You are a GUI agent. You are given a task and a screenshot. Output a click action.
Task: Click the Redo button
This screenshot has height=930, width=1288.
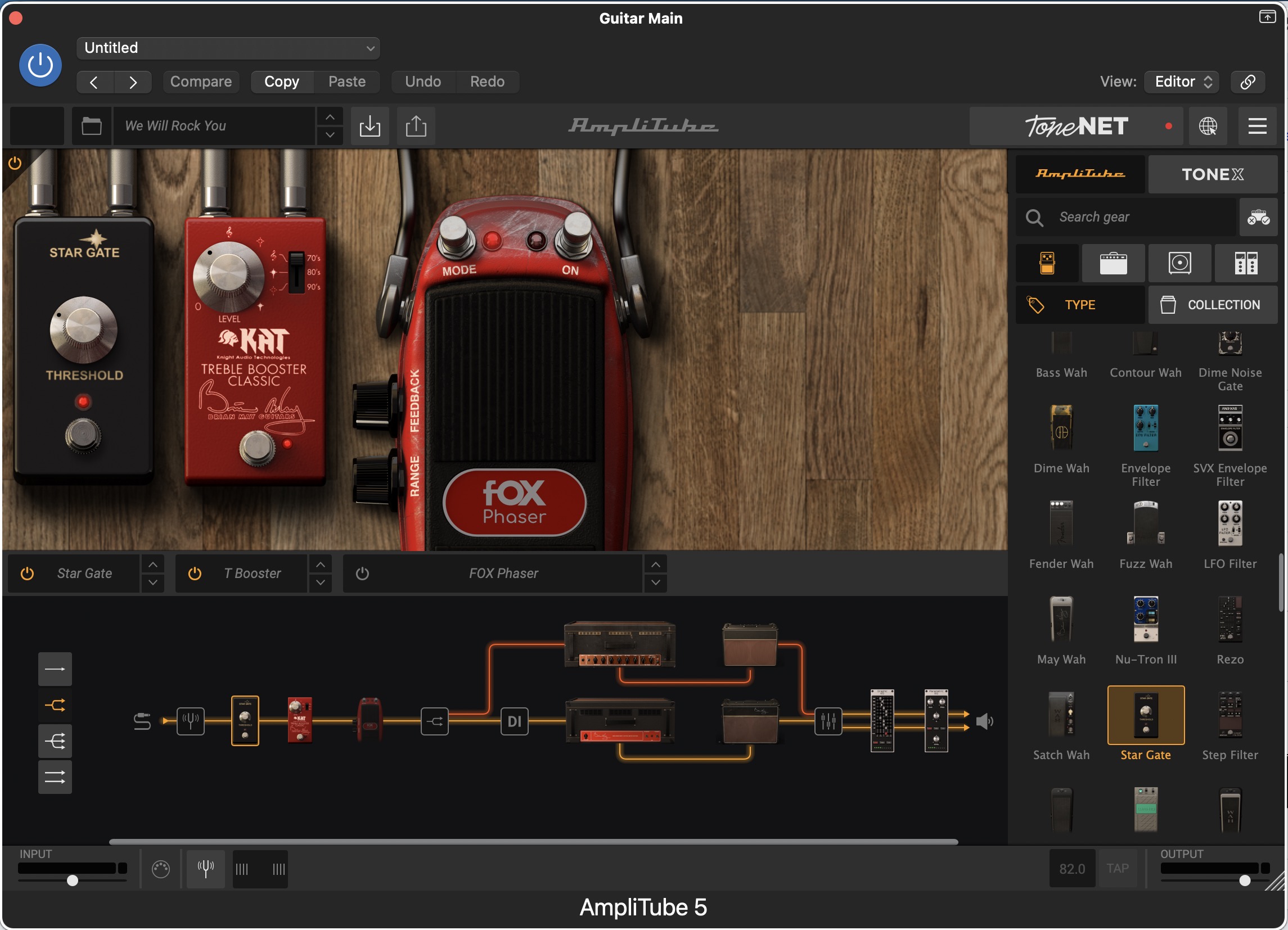point(487,82)
